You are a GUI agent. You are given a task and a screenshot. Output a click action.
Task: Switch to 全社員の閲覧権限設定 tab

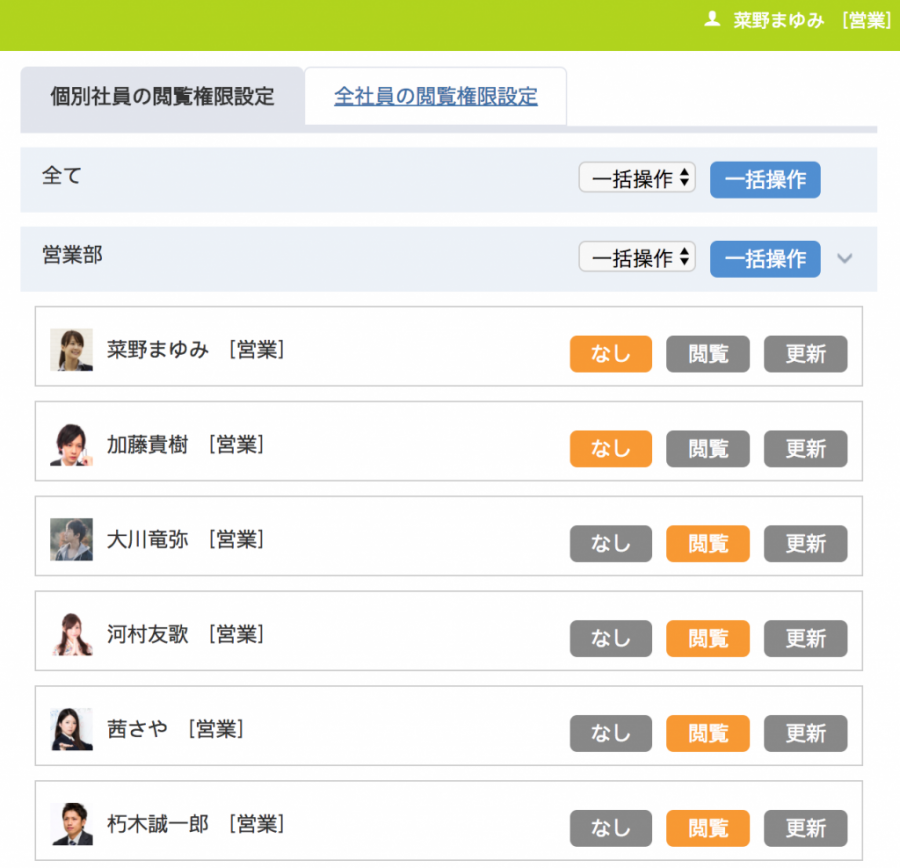(435, 97)
